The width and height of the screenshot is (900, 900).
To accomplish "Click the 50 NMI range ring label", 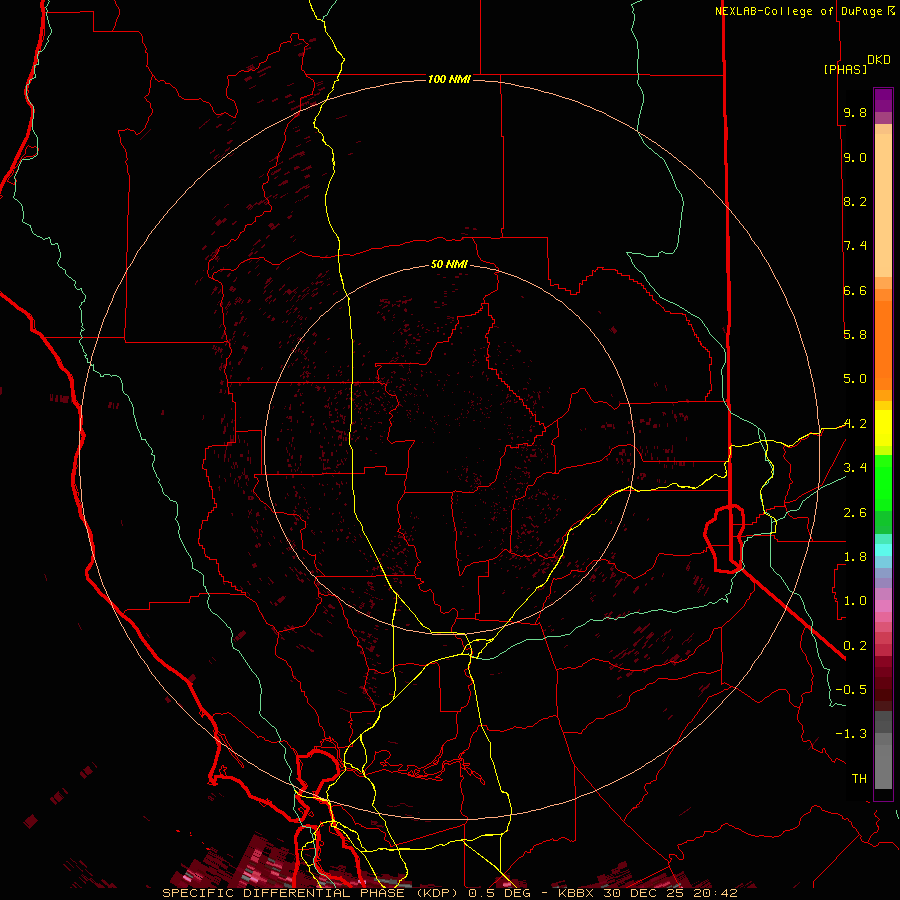I will click(449, 264).
